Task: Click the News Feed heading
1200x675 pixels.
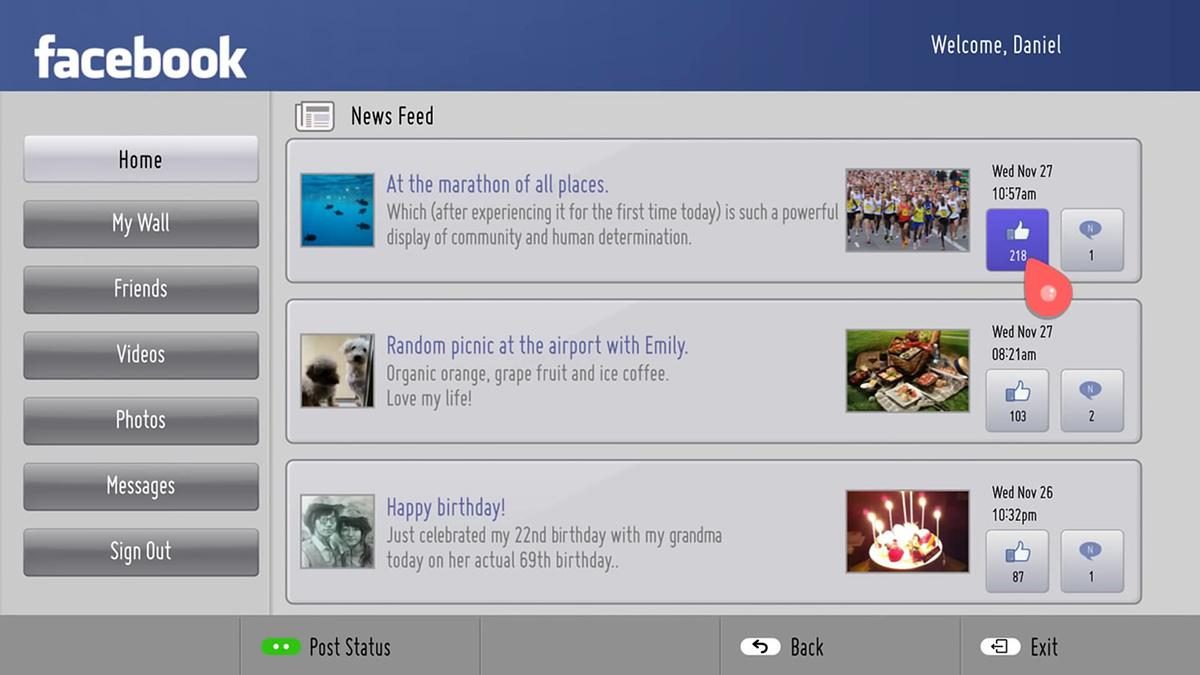Action: click(392, 116)
